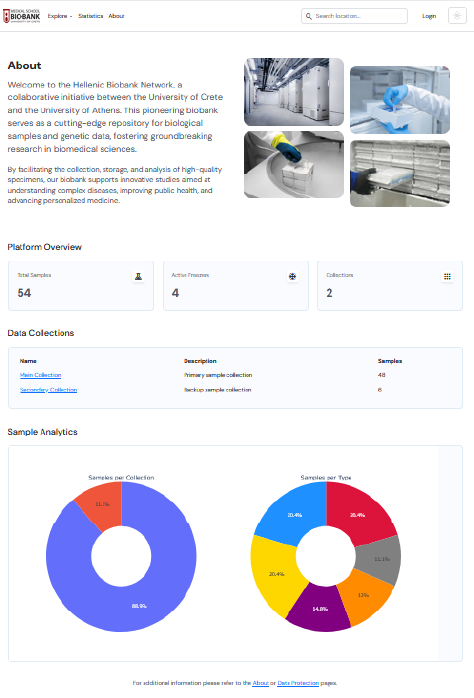
Task: Click the photo of stacked frozen boxes
Action: click(x=400, y=174)
